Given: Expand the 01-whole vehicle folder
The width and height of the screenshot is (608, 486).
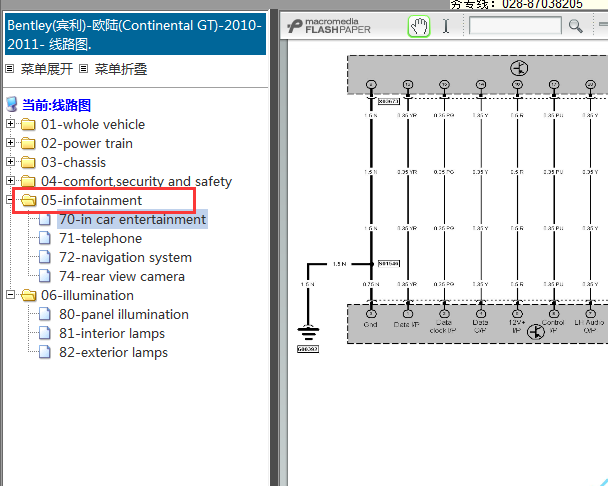Looking at the screenshot, I should click(x=10, y=124).
